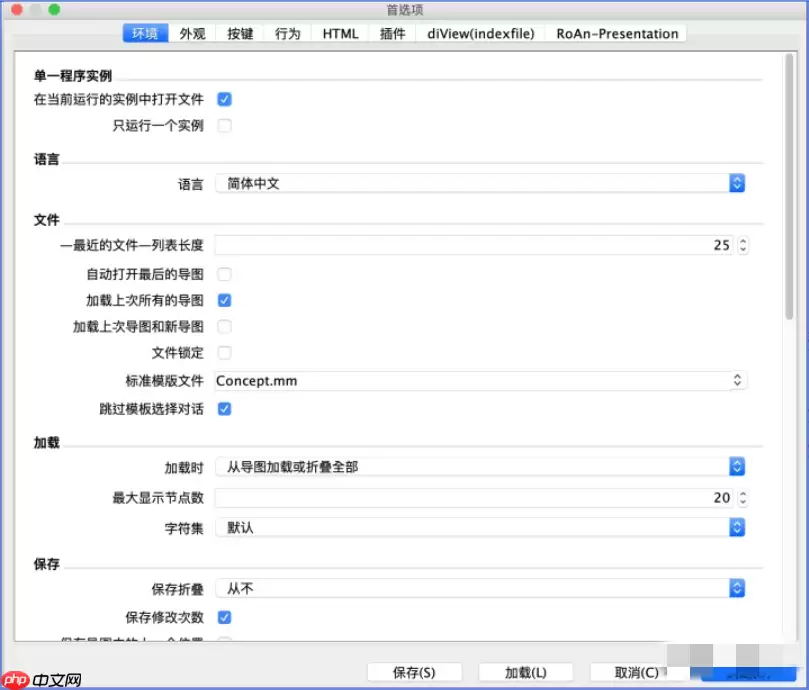Viewport: 809px width, 690px height.
Task: Select the HTML tab
Action: 339,33
